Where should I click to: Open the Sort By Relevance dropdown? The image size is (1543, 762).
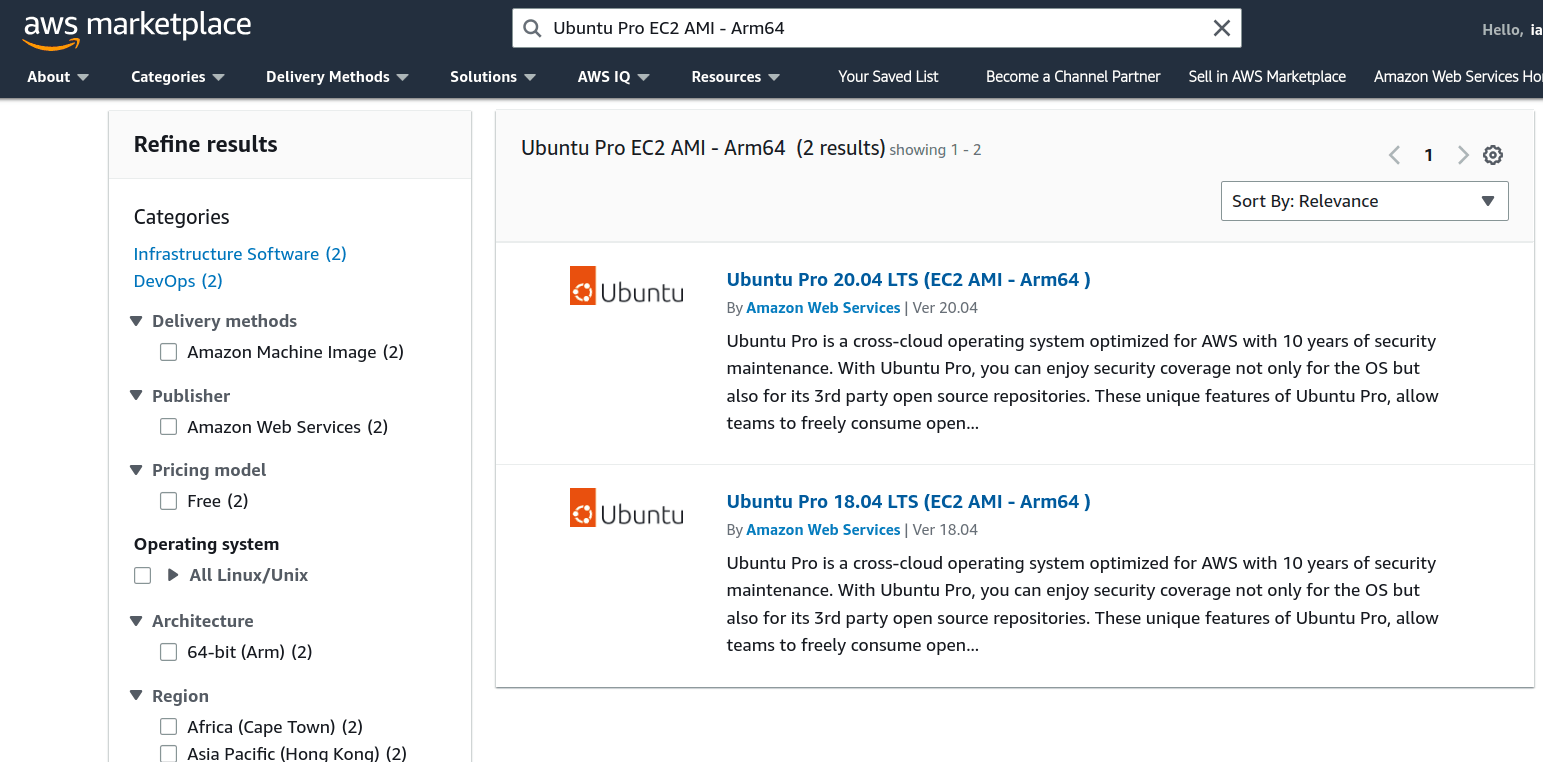[1364, 201]
